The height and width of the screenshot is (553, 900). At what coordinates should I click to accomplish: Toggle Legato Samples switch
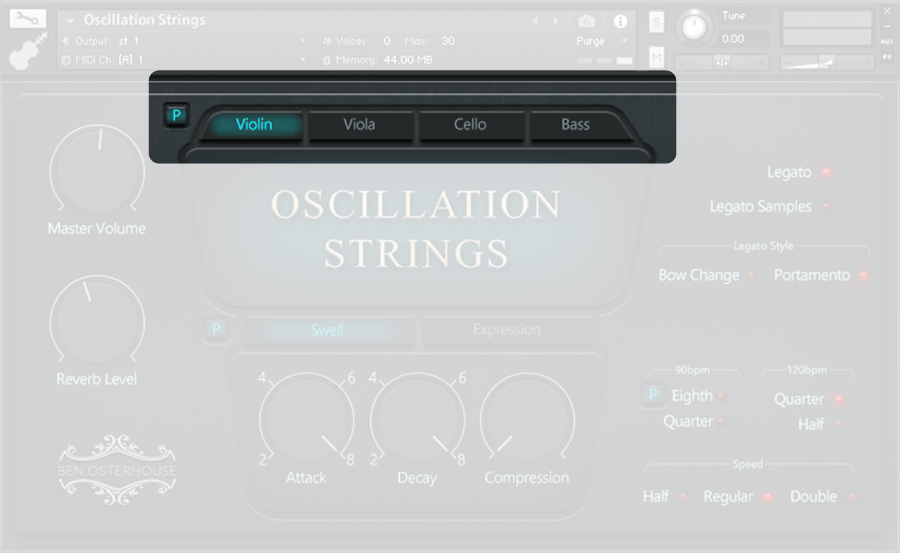827,207
